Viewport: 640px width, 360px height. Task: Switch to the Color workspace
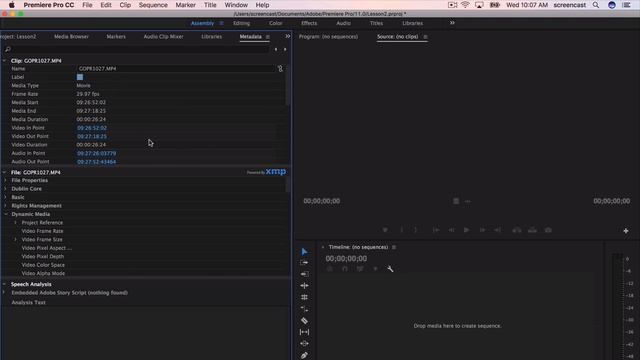click(276, 23)
